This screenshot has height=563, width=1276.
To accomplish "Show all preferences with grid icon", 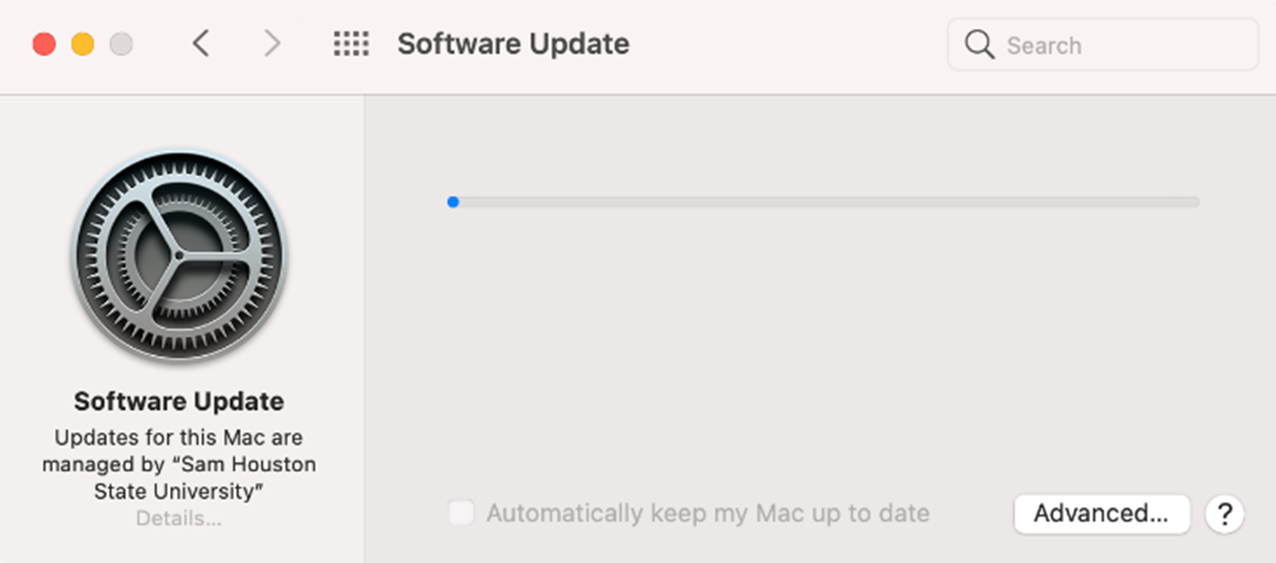I will click(351, 44).
